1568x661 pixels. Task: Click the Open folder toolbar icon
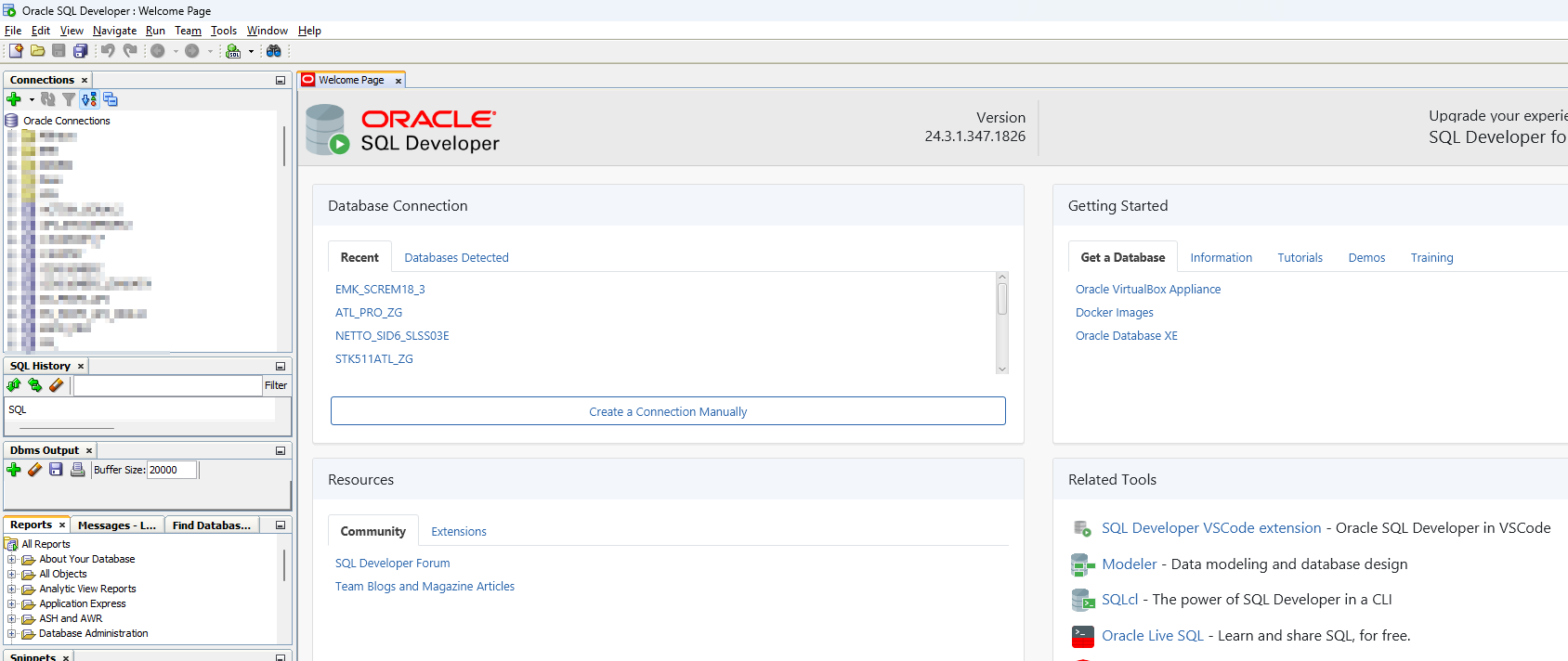(x=37, y=50)
